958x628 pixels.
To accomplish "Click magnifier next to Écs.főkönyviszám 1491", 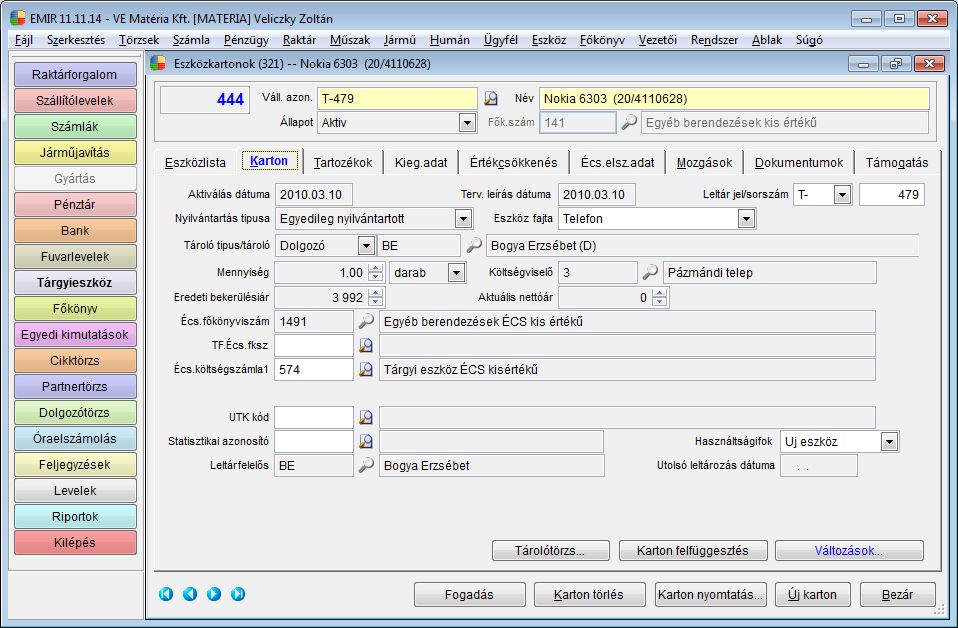I will 365,321.
